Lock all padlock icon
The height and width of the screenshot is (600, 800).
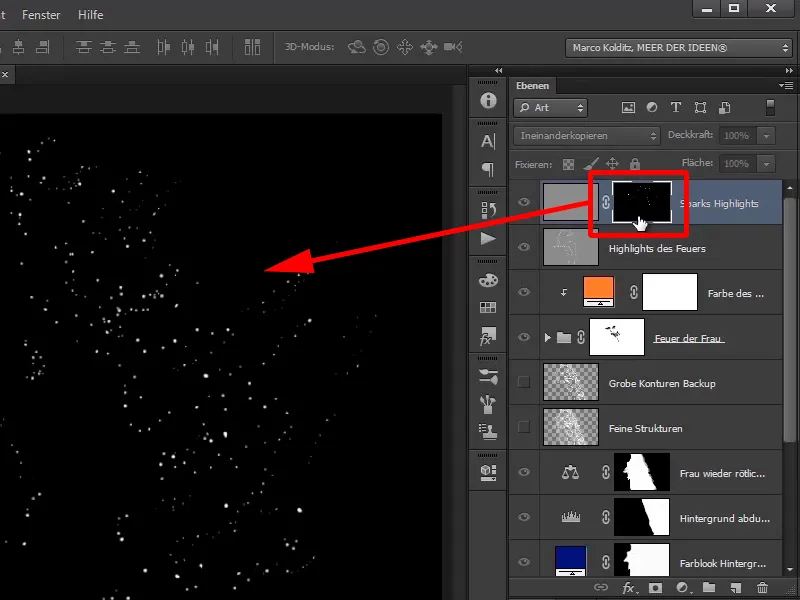click(635, 164)
